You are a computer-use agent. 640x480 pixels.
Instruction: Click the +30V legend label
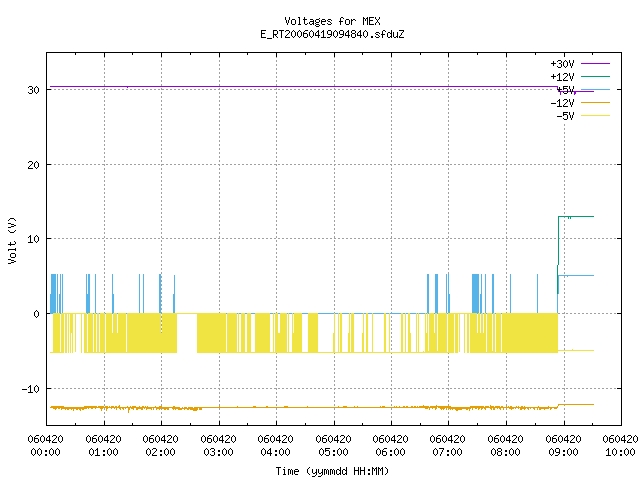point(562,64)
